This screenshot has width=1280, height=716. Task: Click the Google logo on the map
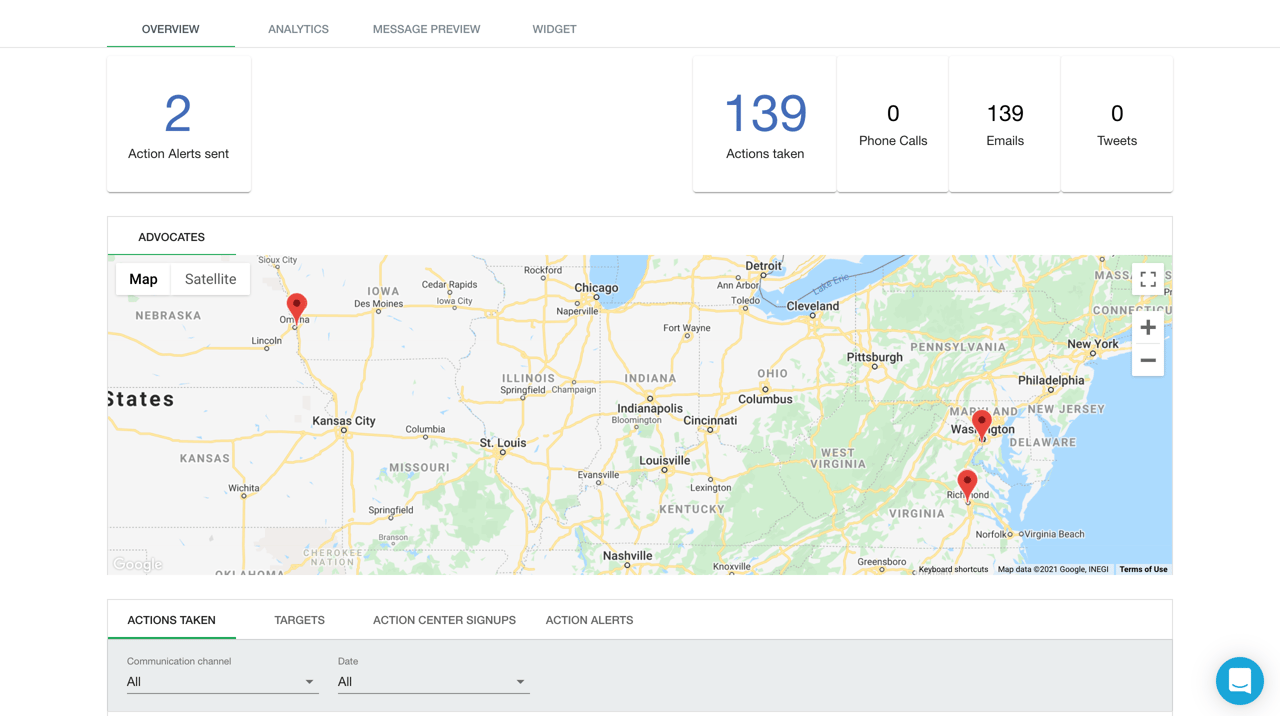137,563
